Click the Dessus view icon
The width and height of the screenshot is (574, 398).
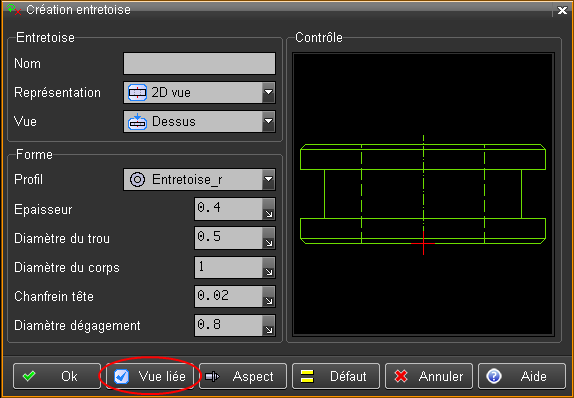click(137, 122)
